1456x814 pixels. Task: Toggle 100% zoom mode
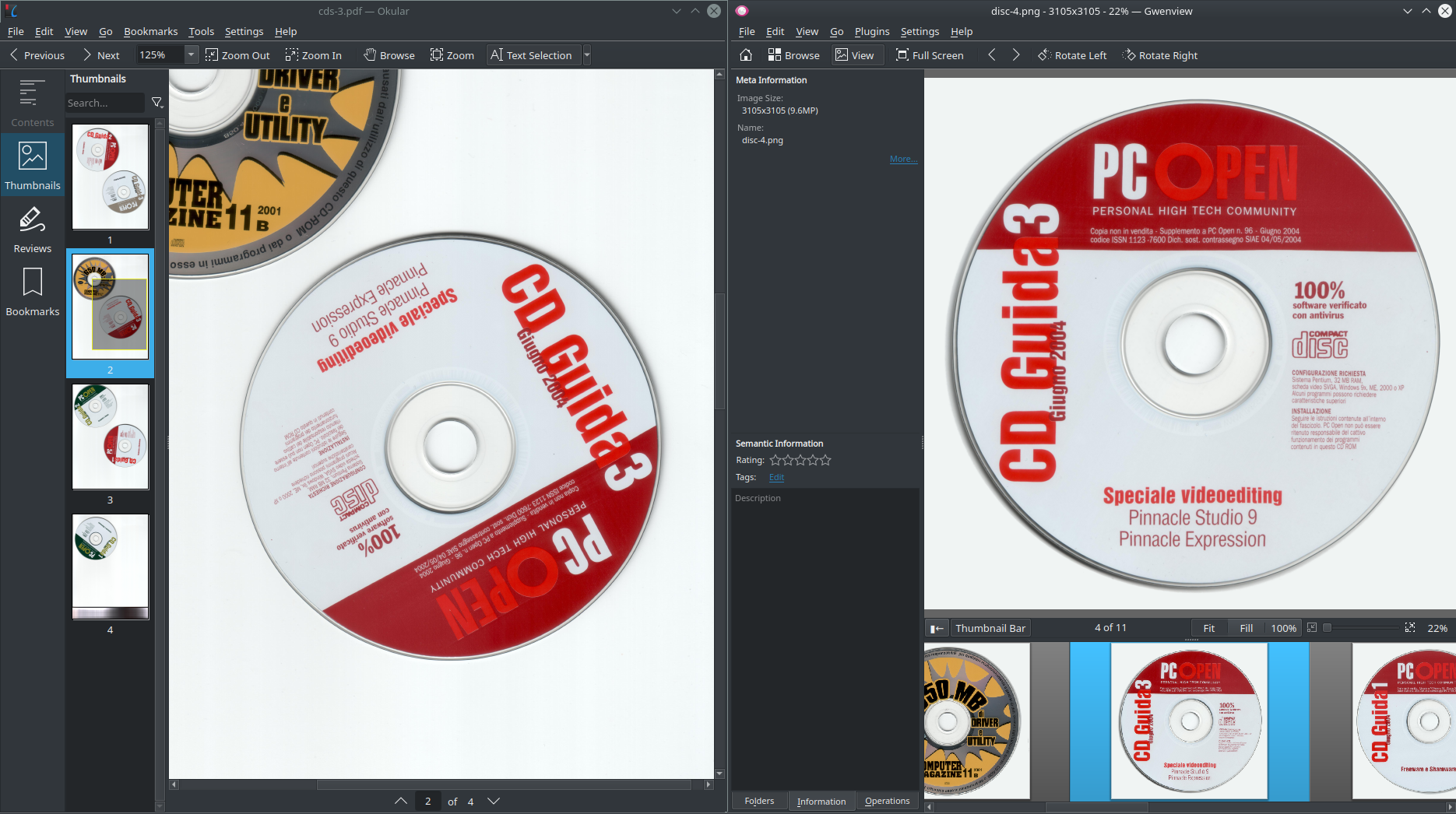tap(1283, 628)
